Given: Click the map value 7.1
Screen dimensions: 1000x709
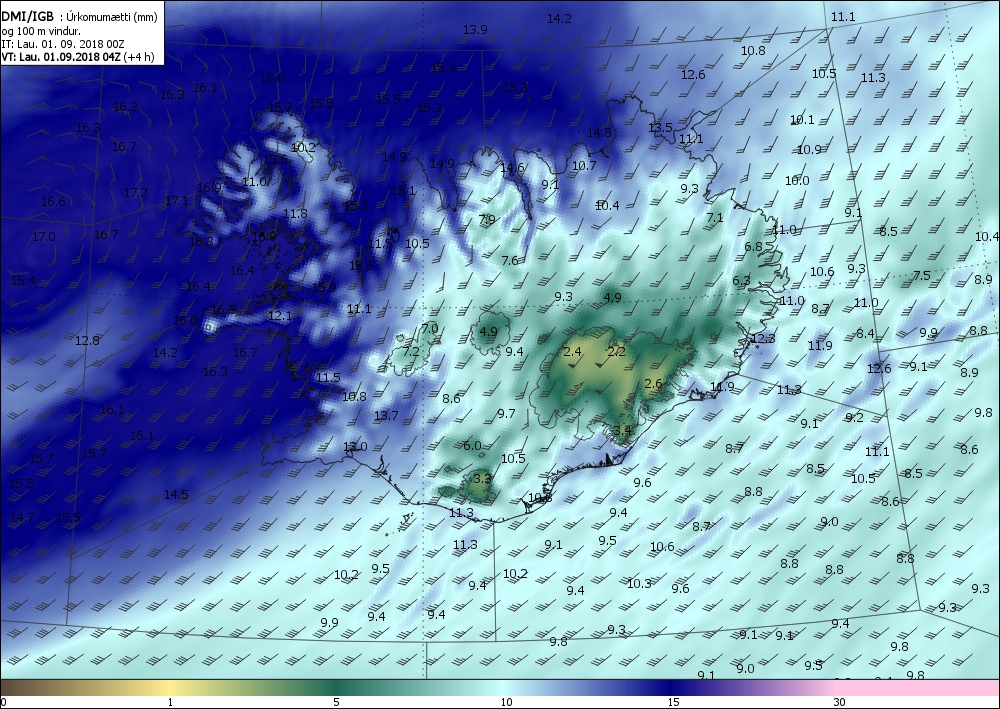Looking at the screenshot, I should point(715,217).
